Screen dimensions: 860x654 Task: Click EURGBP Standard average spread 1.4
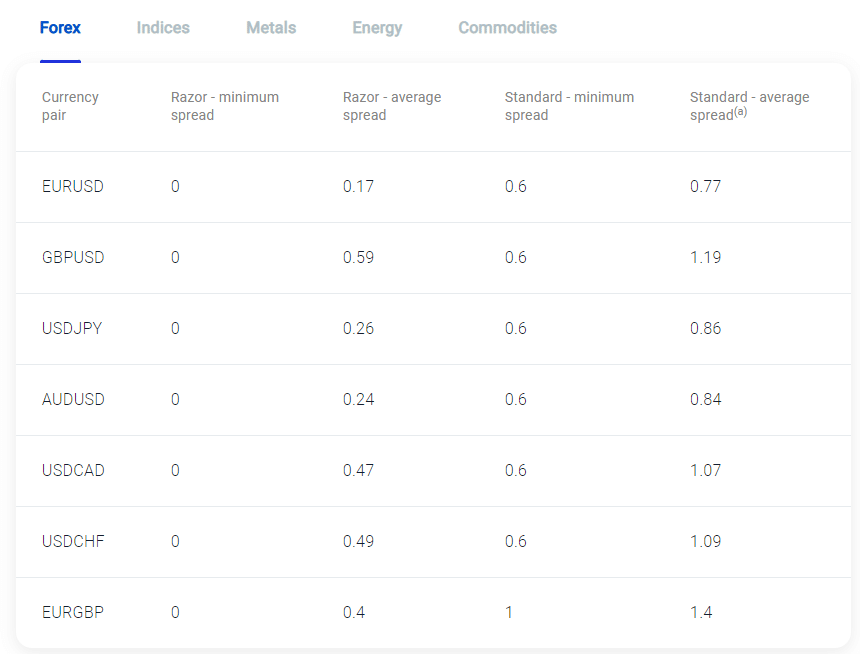[701, 612]
